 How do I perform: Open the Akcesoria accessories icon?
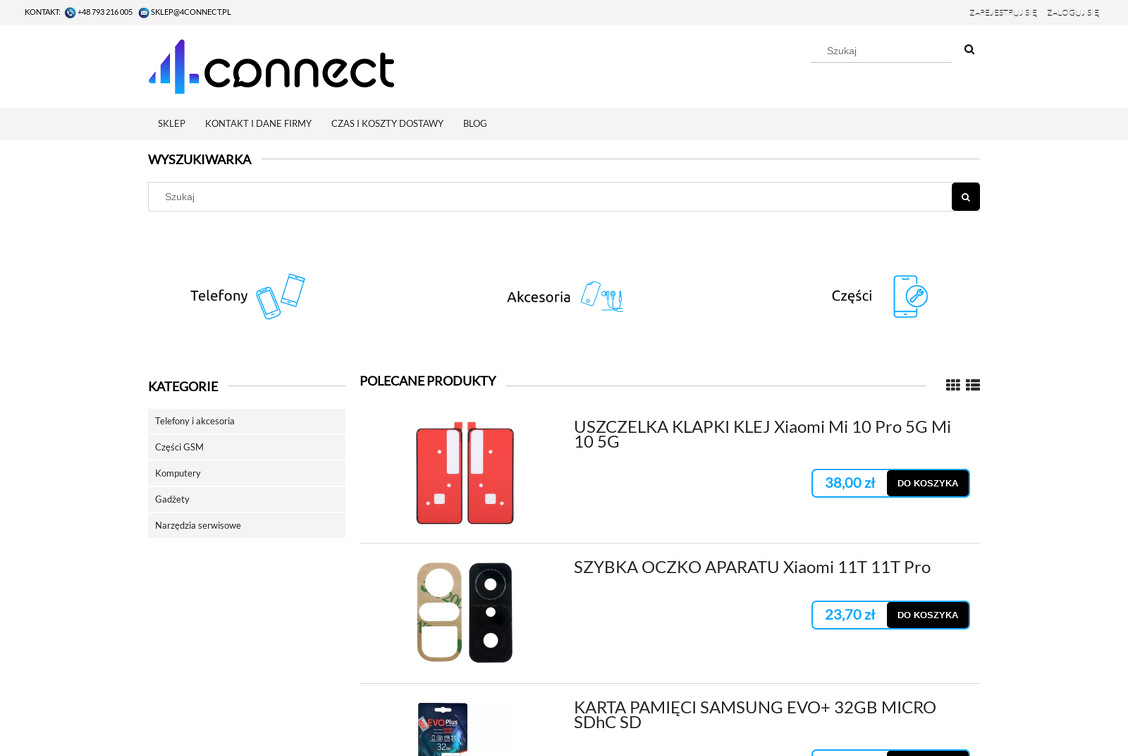[x=602, y=296]
